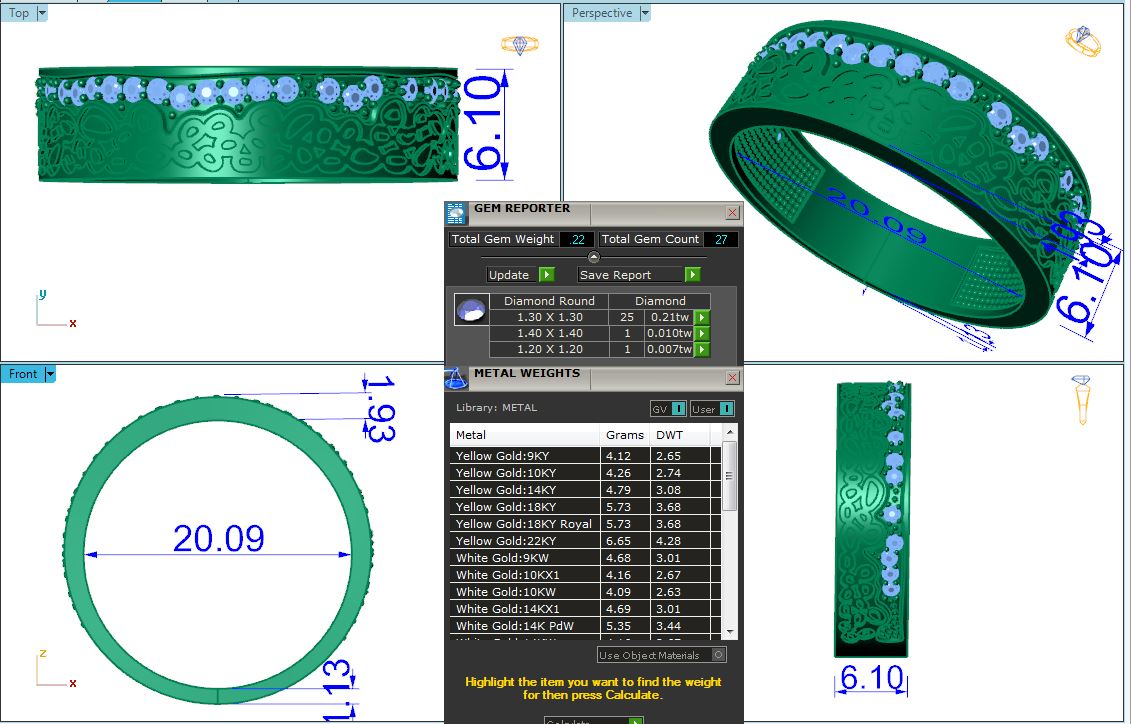Click green arrow for 1.20 X 1.20 row
Image resolution: width=1131 pixels, height=724 pixels.
[702, 350]
